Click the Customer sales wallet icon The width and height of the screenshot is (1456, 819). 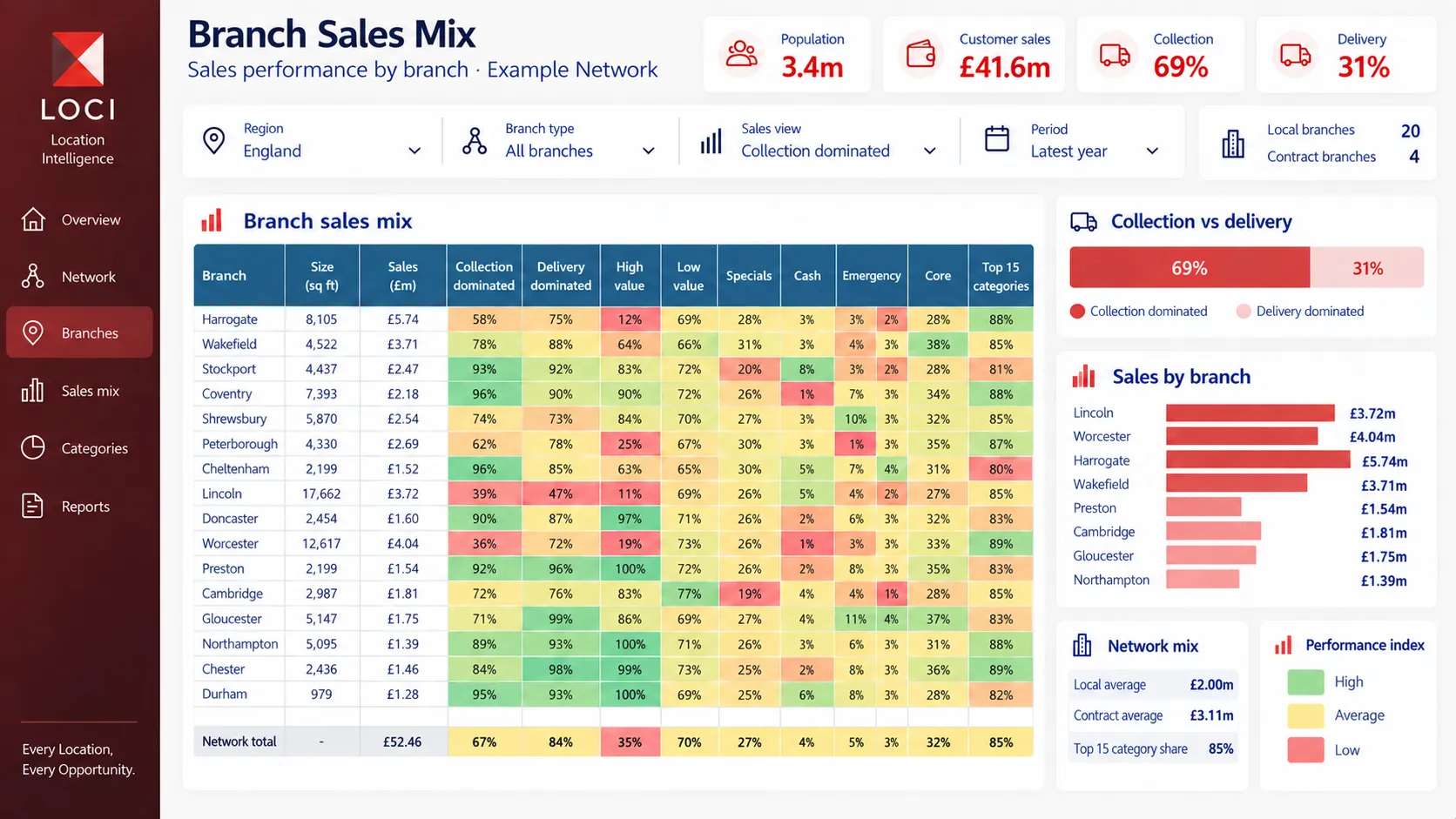click(920, 54)
